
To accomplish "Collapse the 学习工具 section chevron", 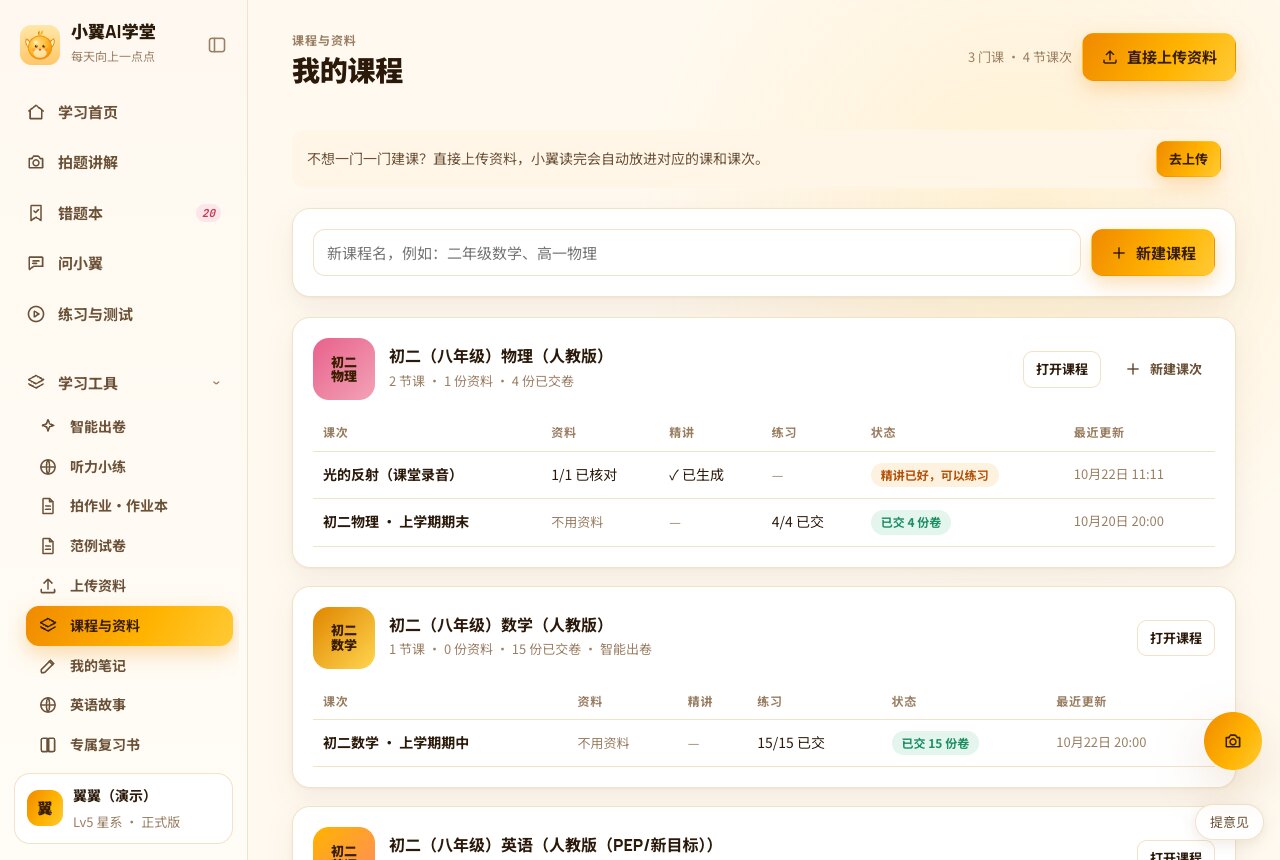I will (216, 383).
